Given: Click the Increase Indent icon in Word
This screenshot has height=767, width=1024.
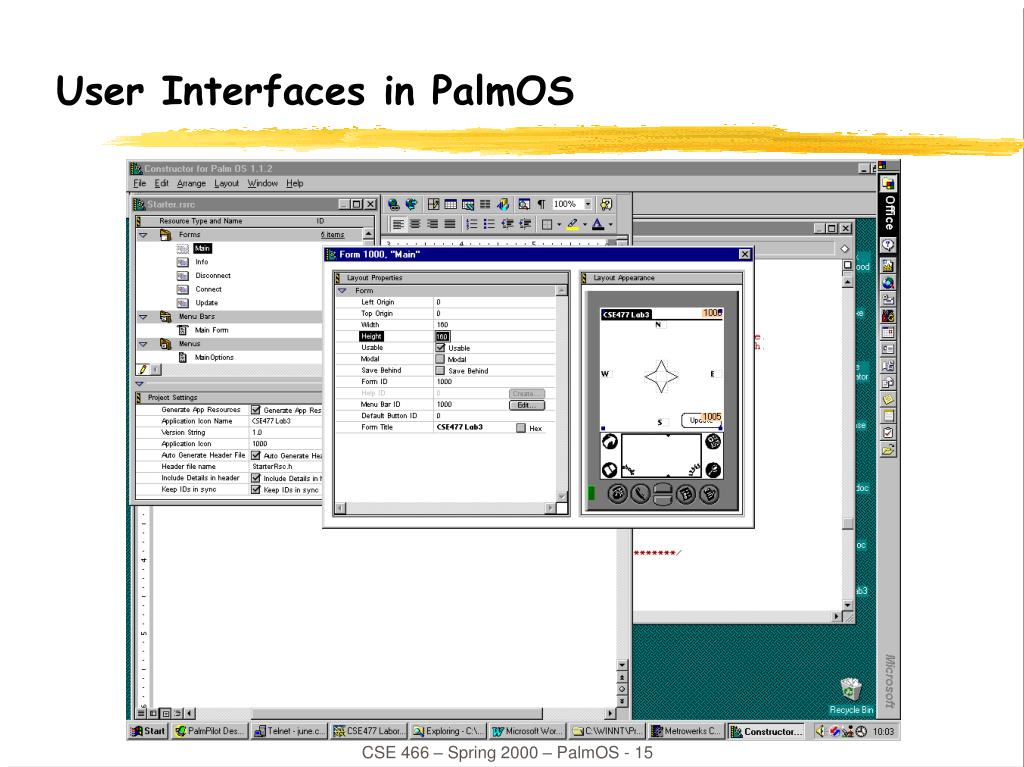Looking at the screenshot, I should [x=524, y=224].
